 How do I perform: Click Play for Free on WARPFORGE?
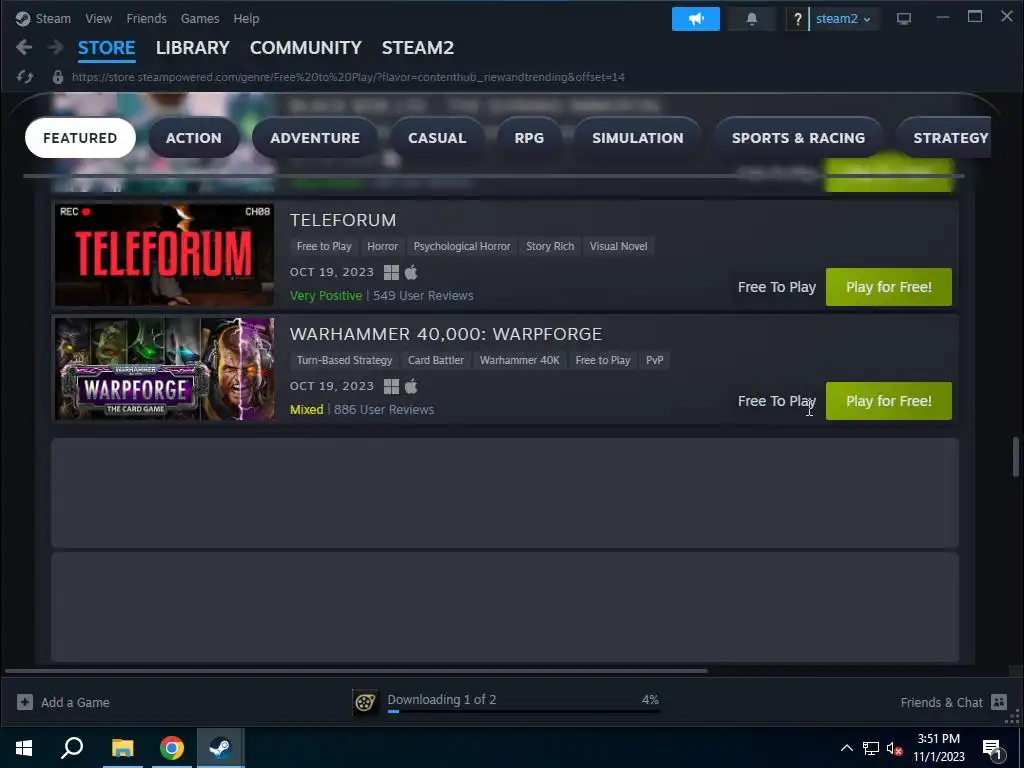889,401
